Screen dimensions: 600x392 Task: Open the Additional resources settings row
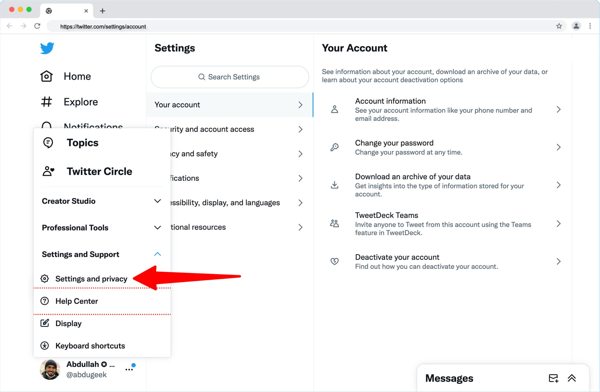[230, 227]
